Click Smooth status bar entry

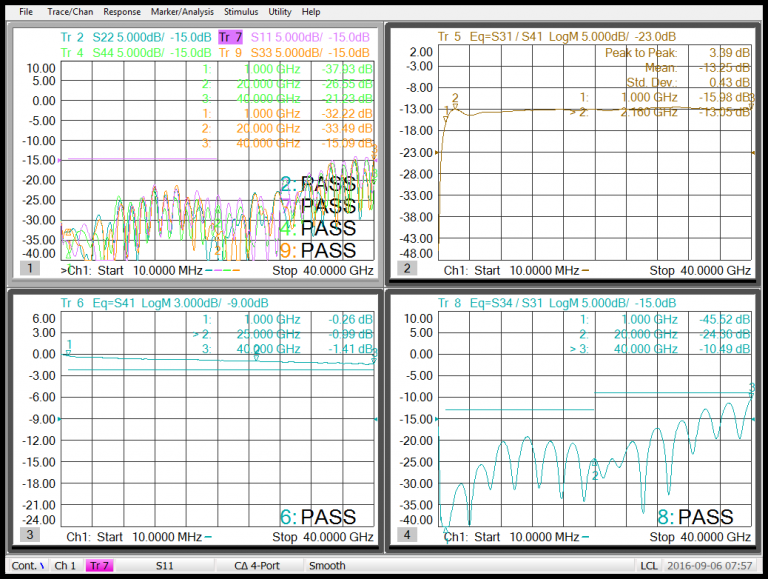[327, 566]
